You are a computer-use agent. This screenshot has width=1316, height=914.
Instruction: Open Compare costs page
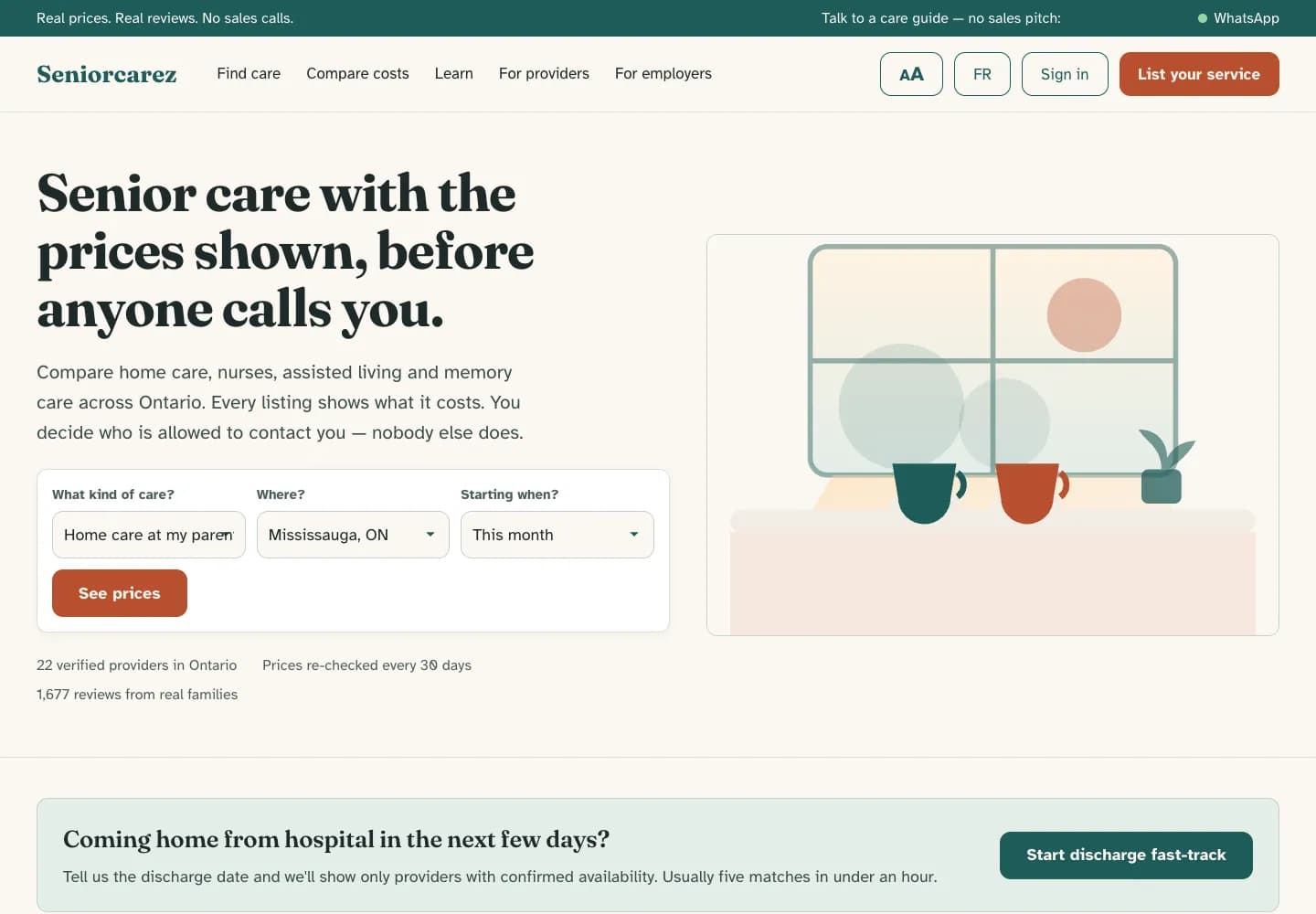click(357, 73)
